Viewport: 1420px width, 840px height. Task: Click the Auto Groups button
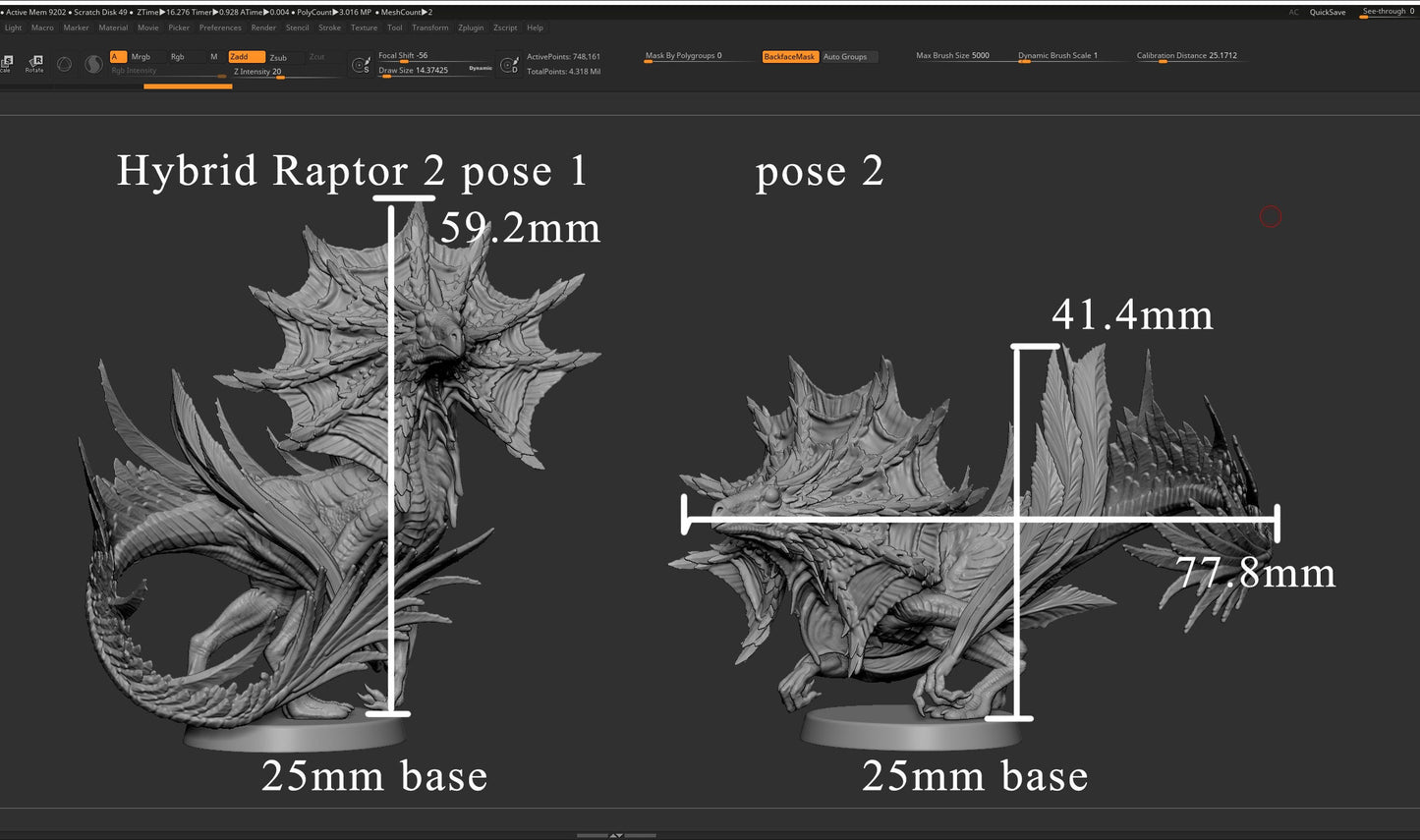(845, 57)
